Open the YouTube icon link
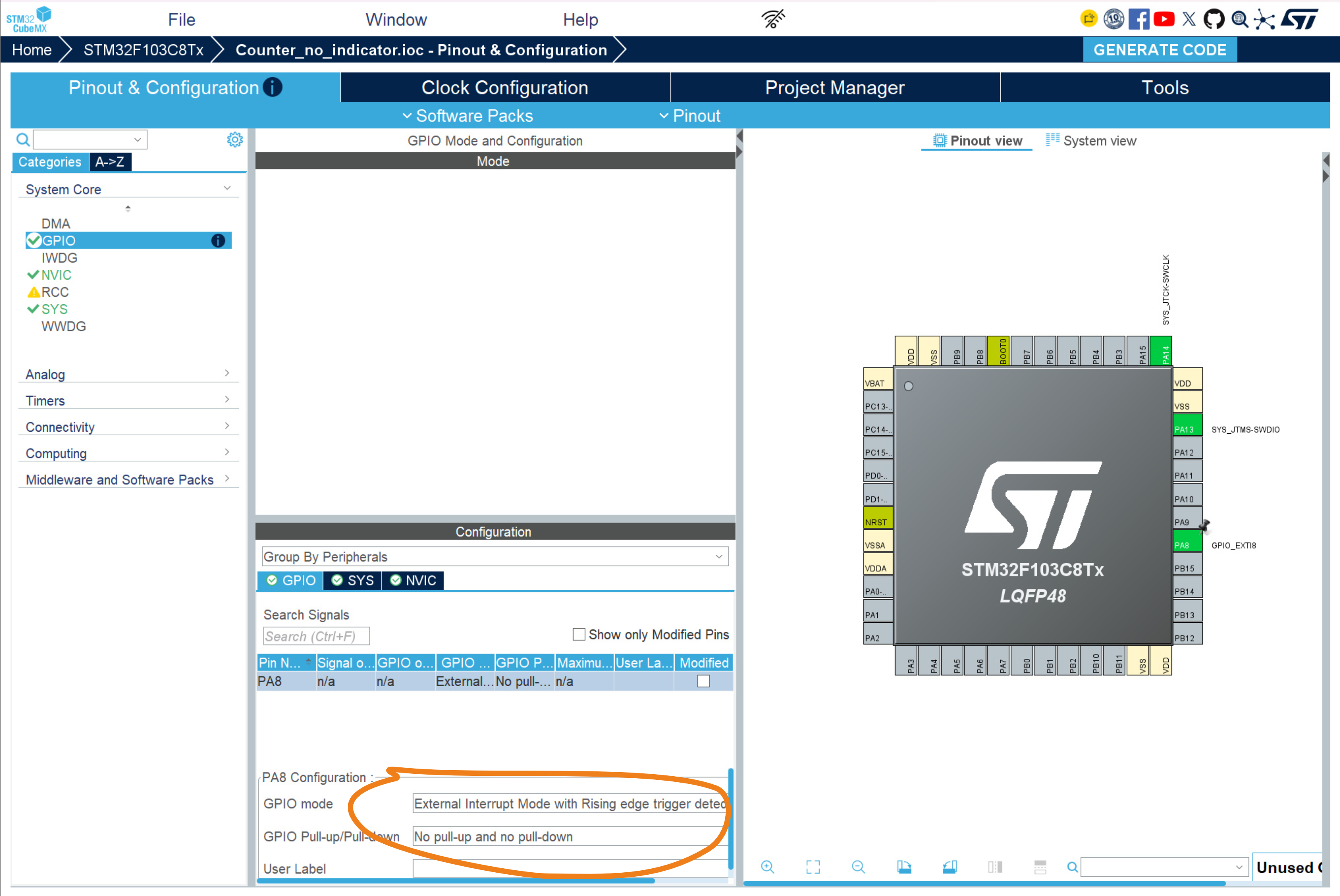The image size is (1340, 896). [x=1164, y=19]
